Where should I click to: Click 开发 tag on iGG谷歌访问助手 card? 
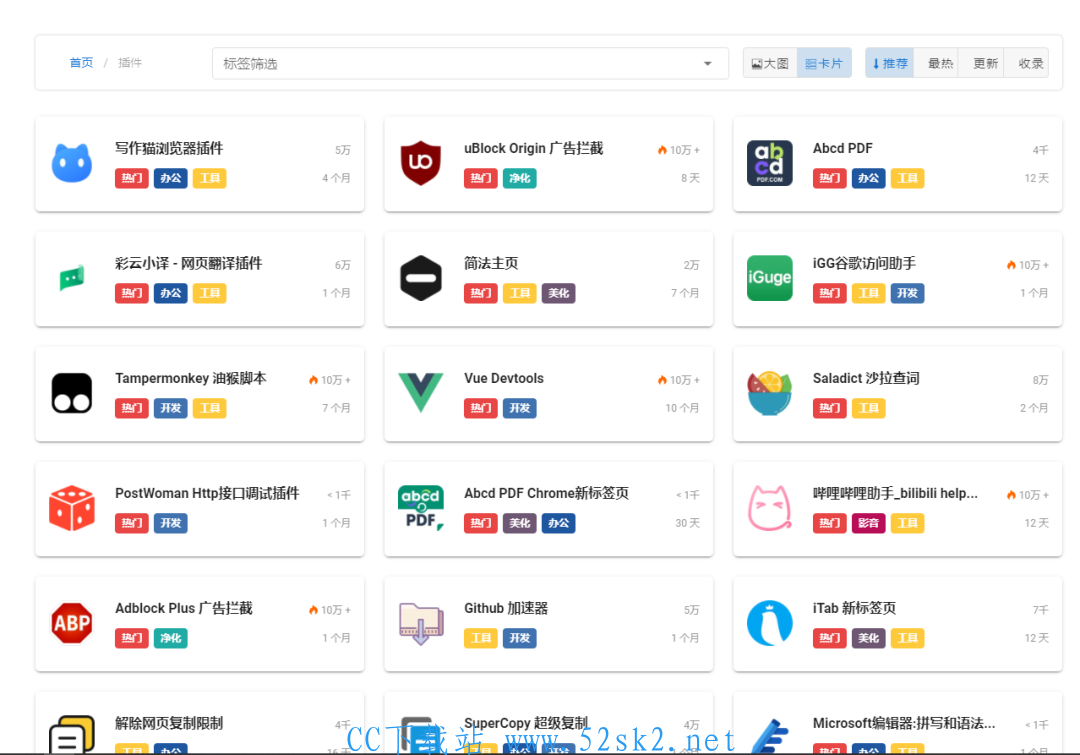click(907, 293)
